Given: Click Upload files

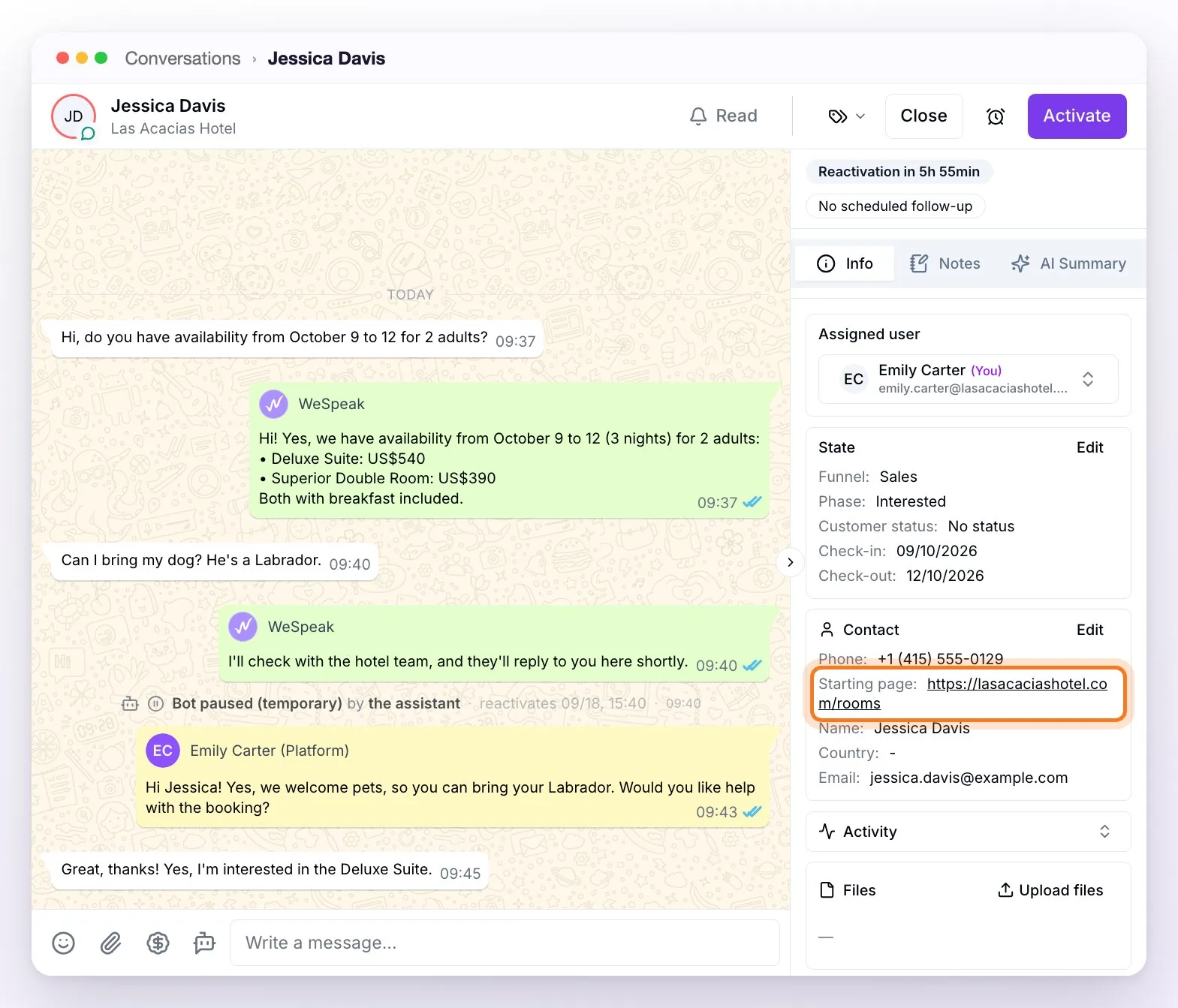Looking at the screenshot, I should tap(1050, 890).
